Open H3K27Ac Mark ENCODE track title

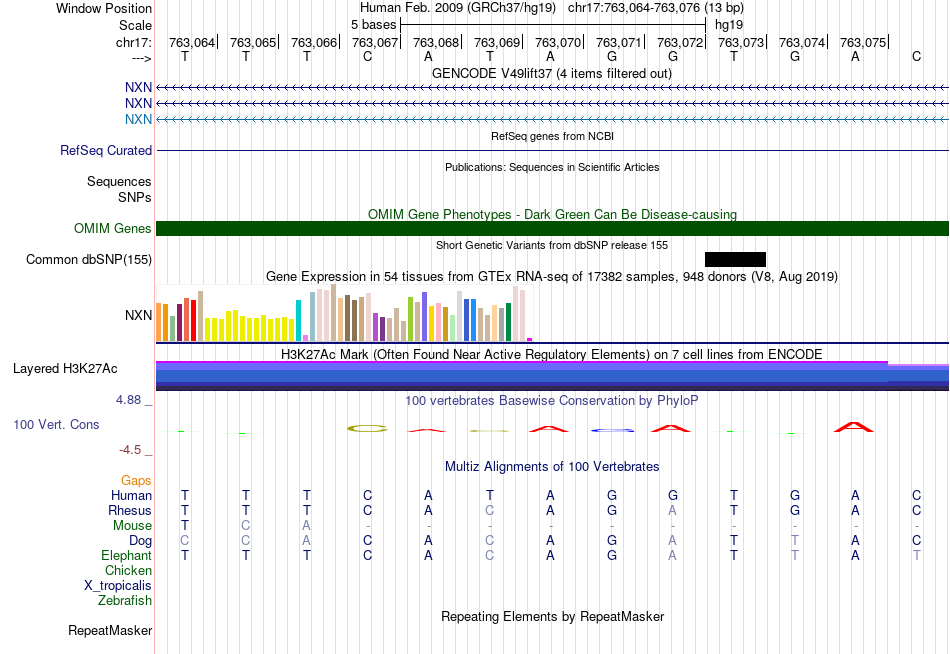point(552,354)
